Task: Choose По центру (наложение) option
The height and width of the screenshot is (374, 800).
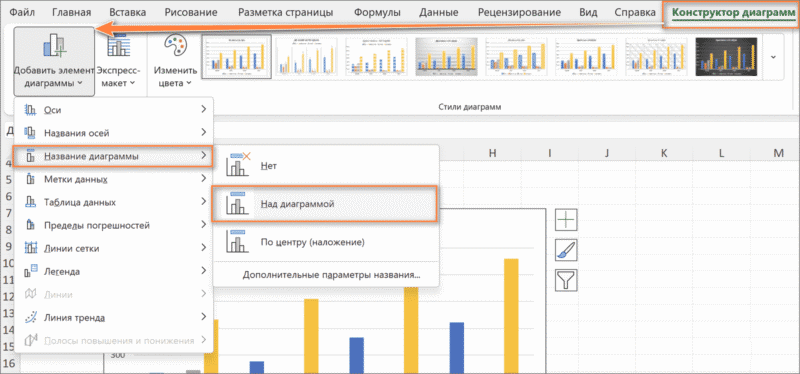Action: tap(326, 242)
